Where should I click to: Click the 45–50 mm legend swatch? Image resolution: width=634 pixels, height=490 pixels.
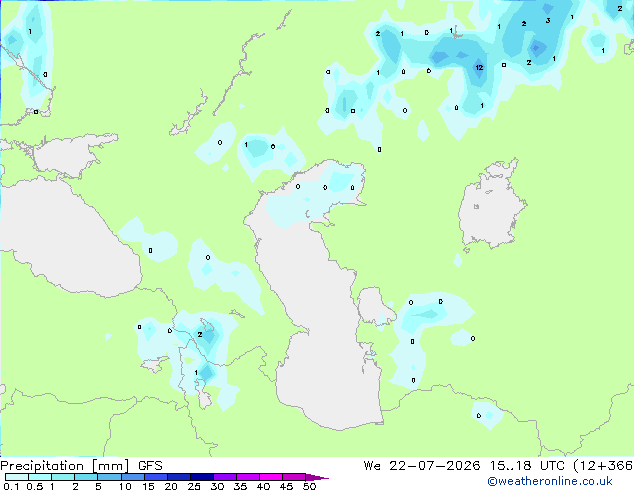[294, 477]
